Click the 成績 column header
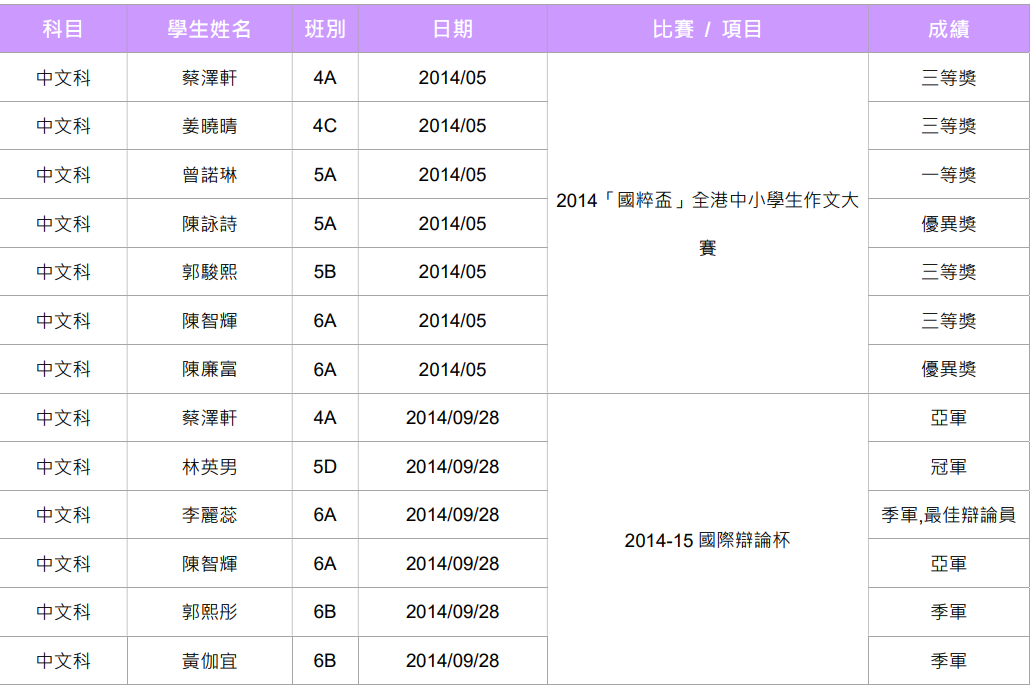The image size is (1033, 689). click(x=948, y=29)
